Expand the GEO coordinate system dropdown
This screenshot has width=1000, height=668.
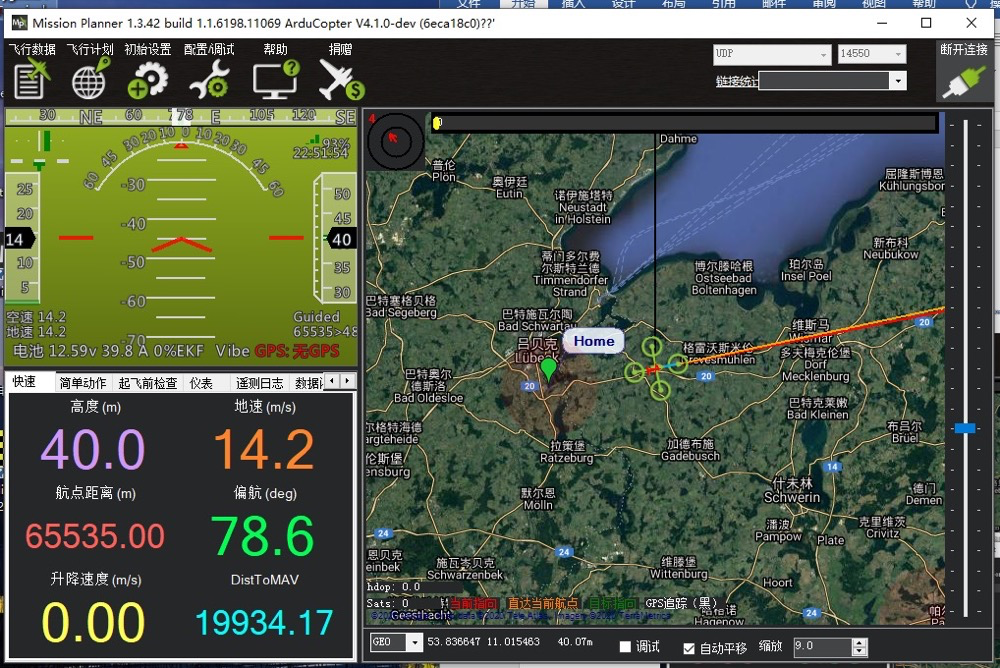click(x=414, y=642)
